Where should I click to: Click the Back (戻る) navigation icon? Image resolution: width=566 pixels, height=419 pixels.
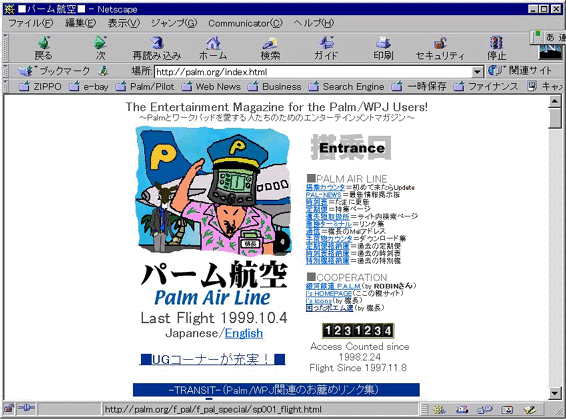(43, 48)
